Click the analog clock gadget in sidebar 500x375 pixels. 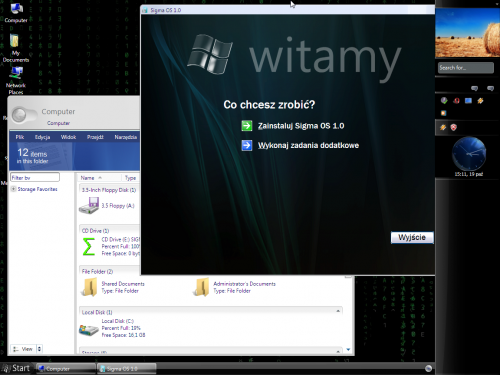[469, 154]
